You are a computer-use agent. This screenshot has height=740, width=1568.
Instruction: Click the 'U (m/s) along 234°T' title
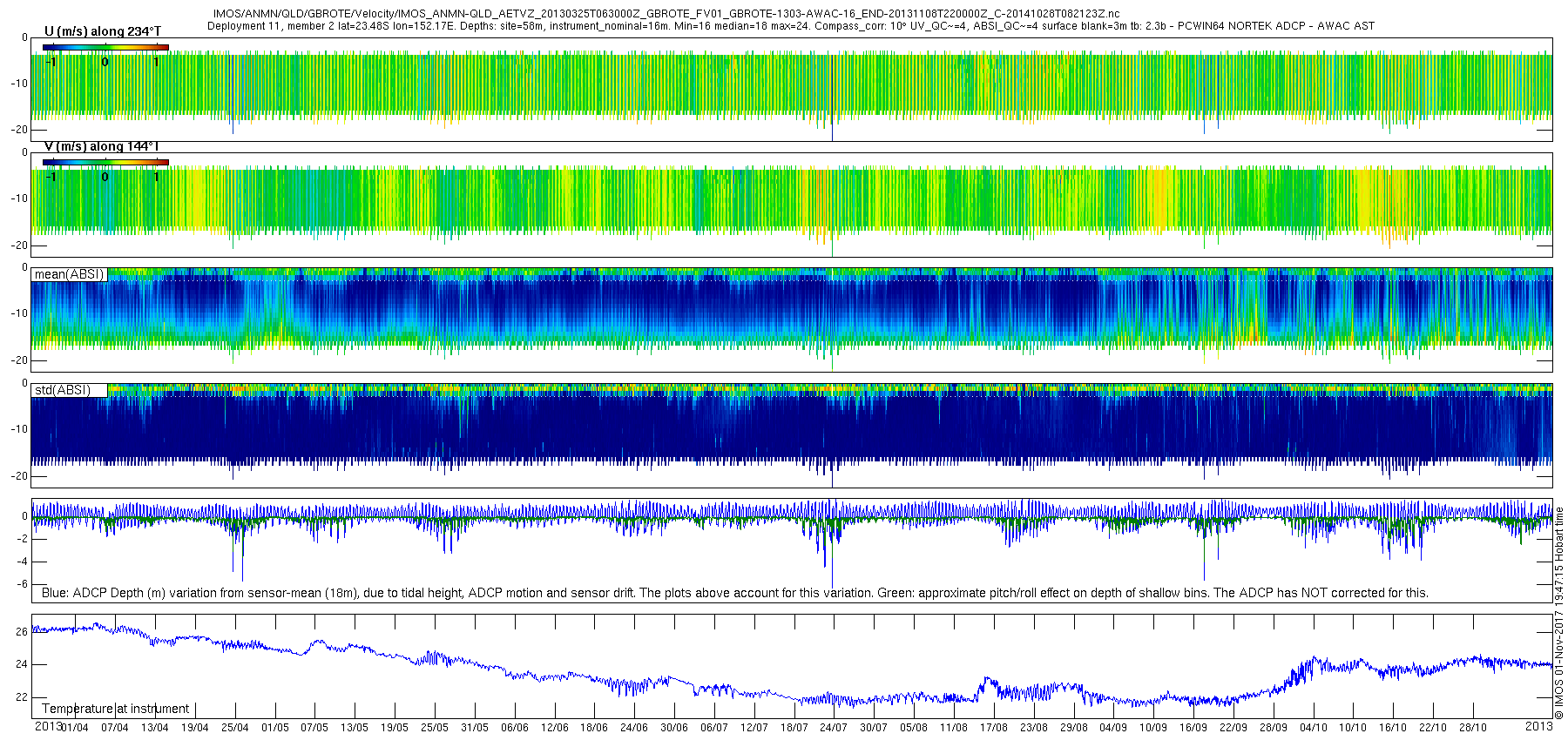103,31
